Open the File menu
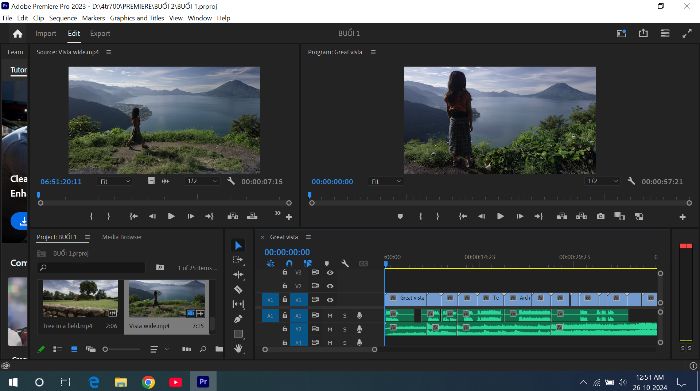Screen dimensions: 700x391 pos(7,18)
